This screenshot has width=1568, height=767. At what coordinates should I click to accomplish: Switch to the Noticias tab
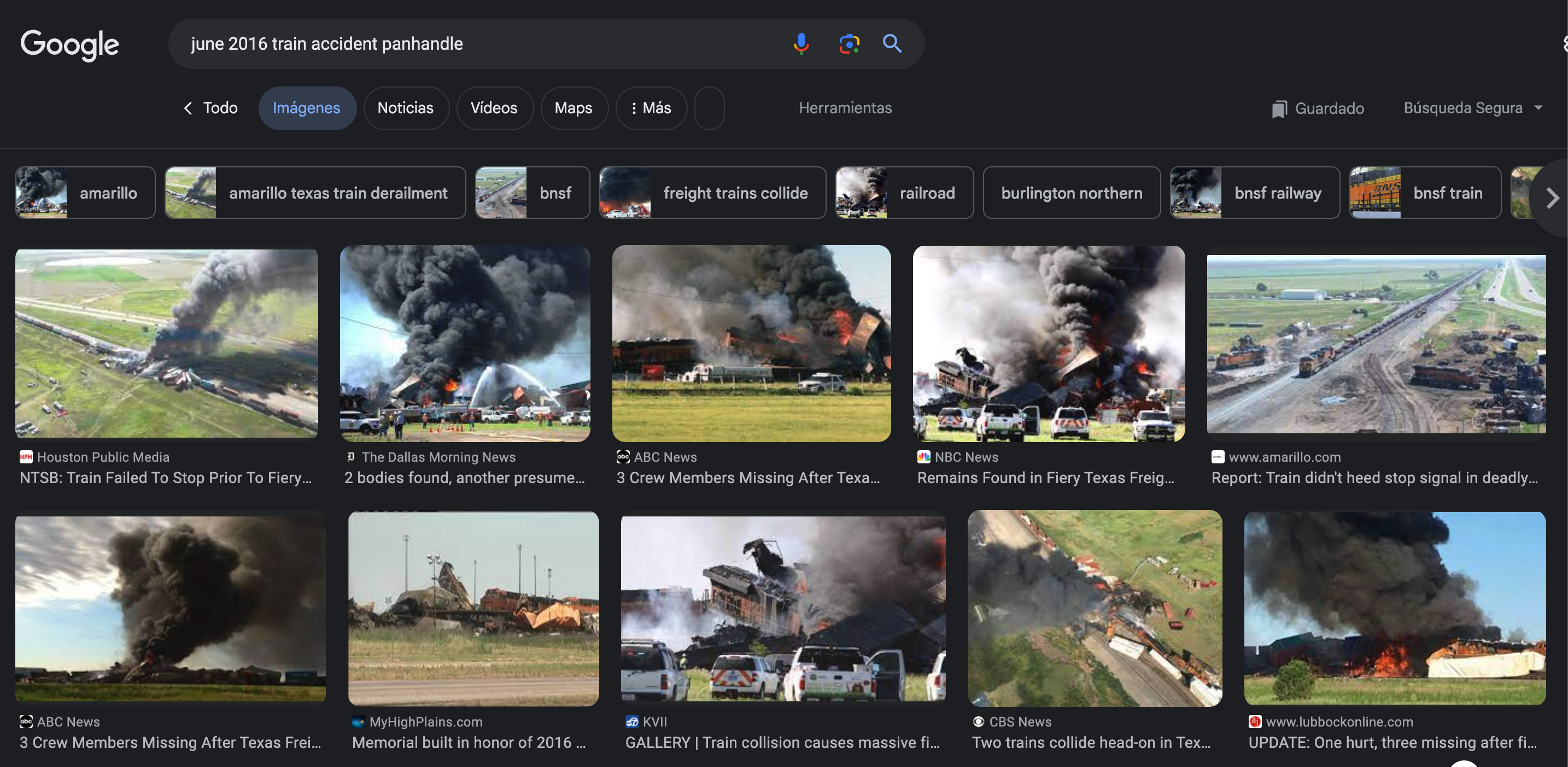(405, 108)
